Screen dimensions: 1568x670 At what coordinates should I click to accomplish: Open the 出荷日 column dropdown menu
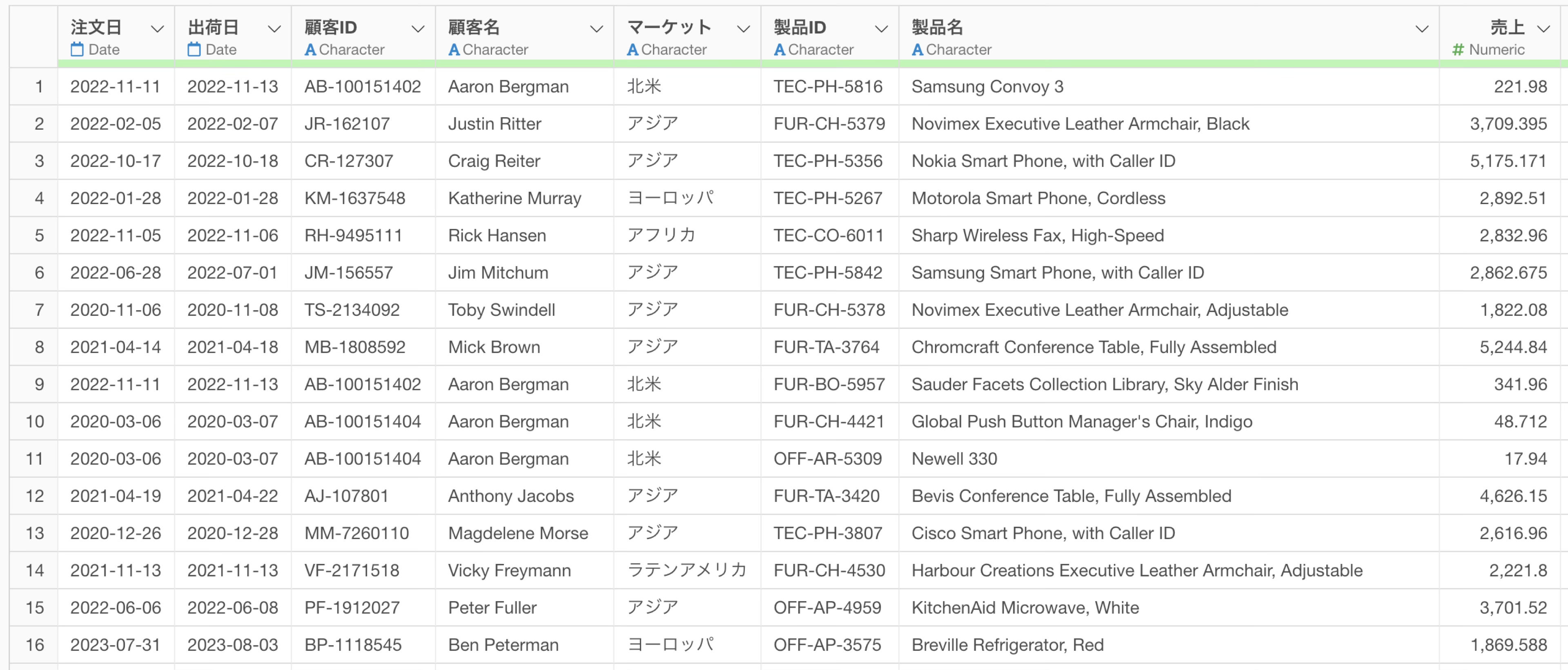tap(274, 29)
